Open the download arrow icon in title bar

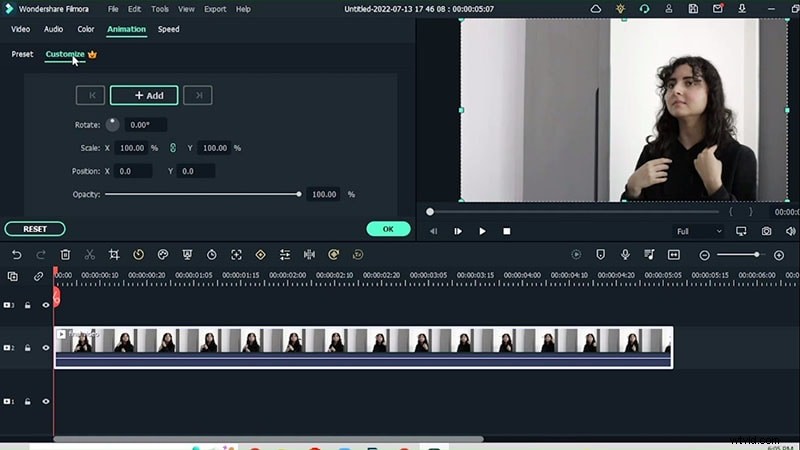[742, 9]
